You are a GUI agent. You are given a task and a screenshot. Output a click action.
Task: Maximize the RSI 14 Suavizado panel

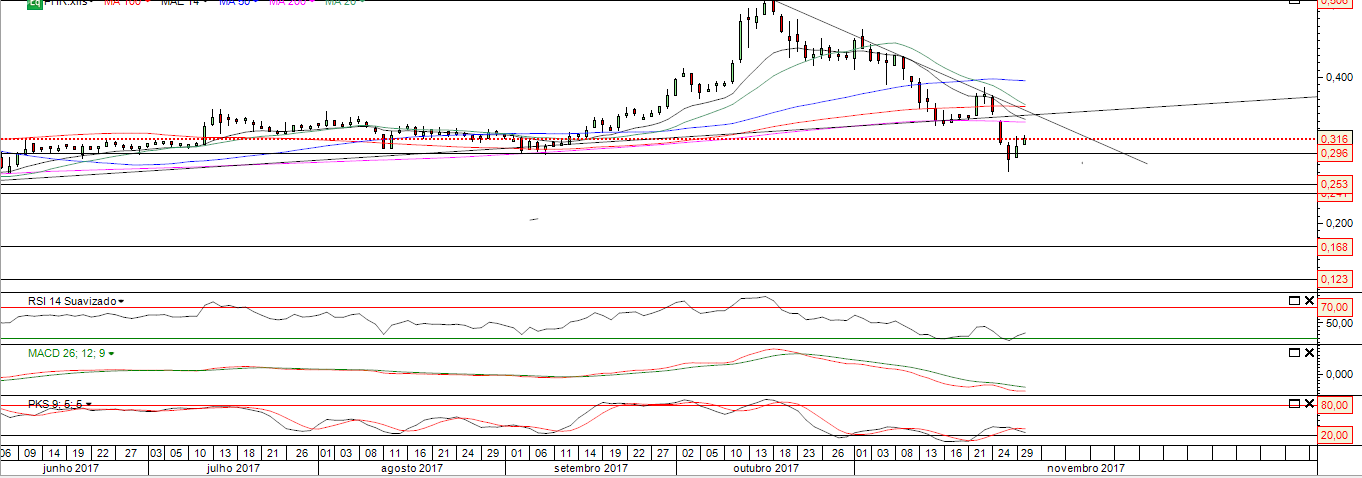(x=1294, y=300)
